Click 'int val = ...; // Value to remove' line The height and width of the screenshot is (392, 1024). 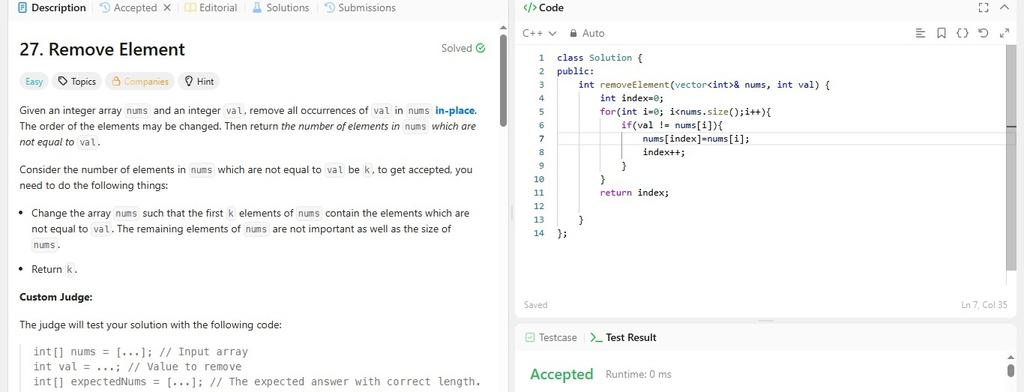137,367
